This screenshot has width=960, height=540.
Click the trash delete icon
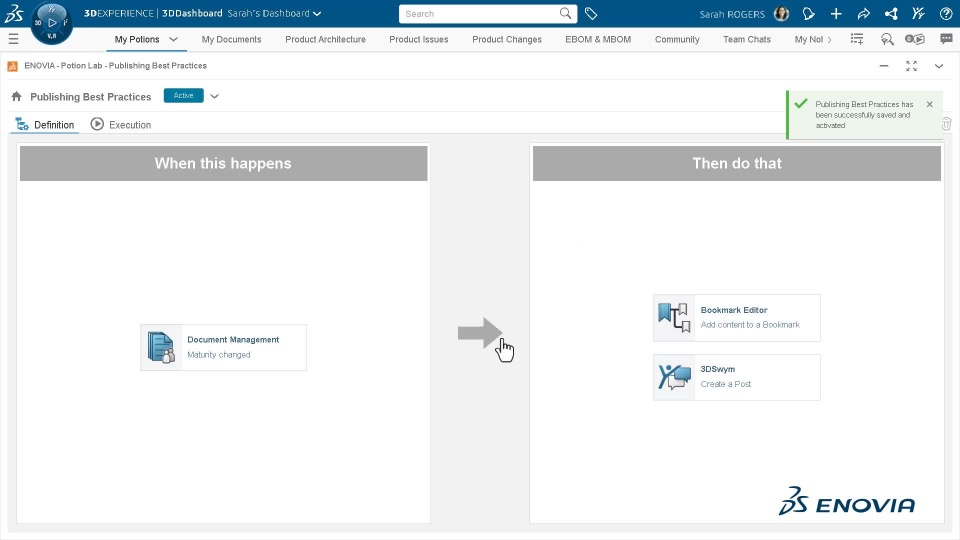pos(947,124)
